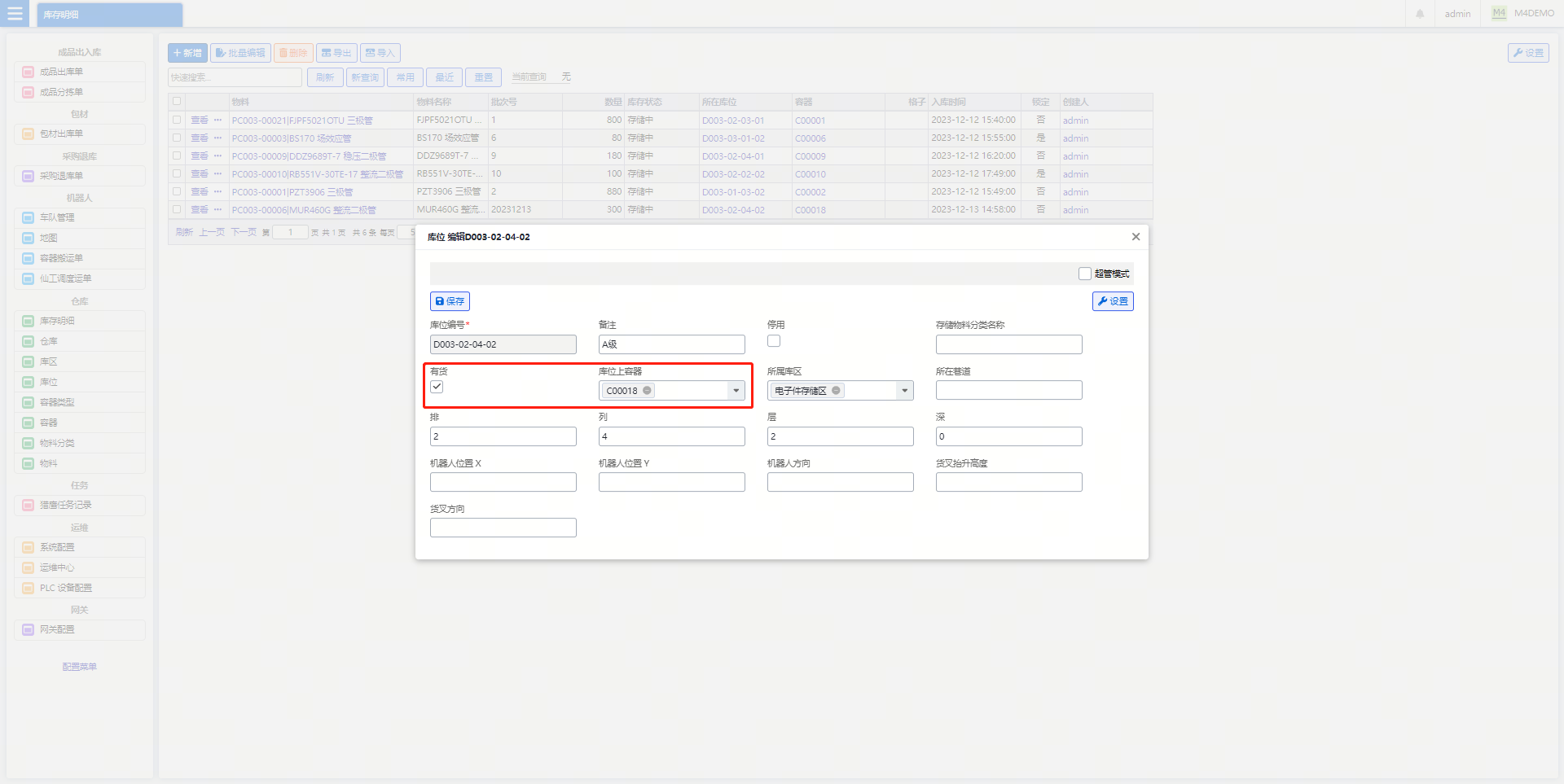This screenshot has height=784, width=1564.
Task: Check the row for PC003-00009 DDZ9689T-7
Action: point(177,155)
